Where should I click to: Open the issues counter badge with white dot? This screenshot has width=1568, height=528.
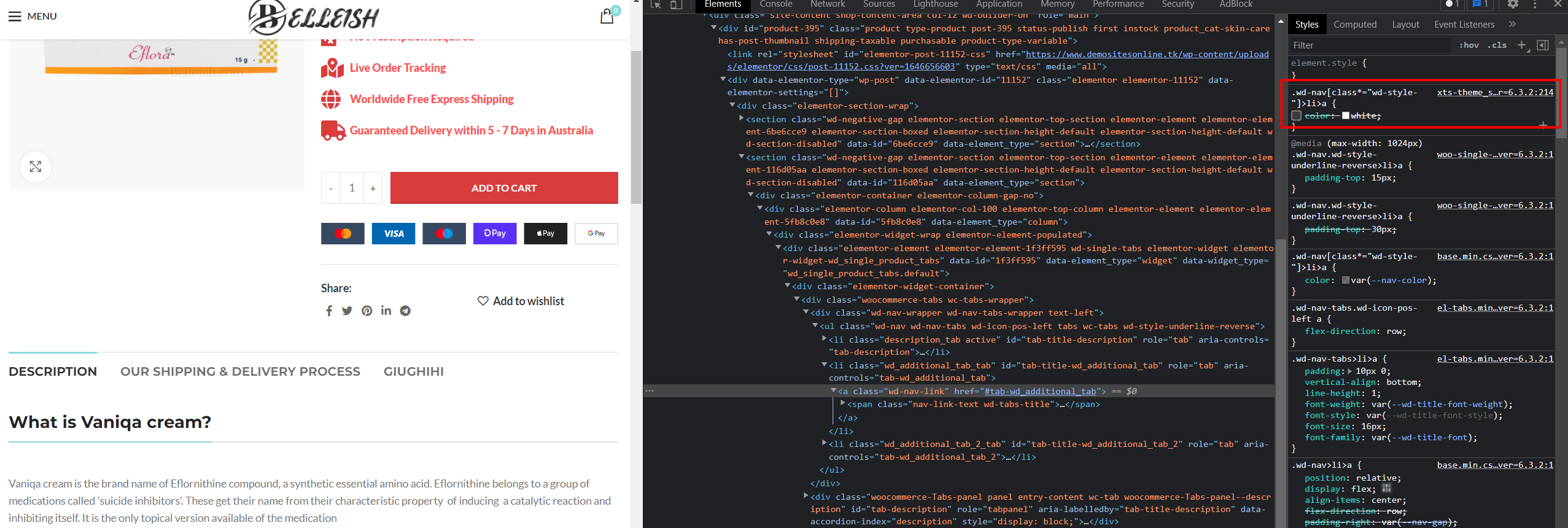click(1452, 4)
